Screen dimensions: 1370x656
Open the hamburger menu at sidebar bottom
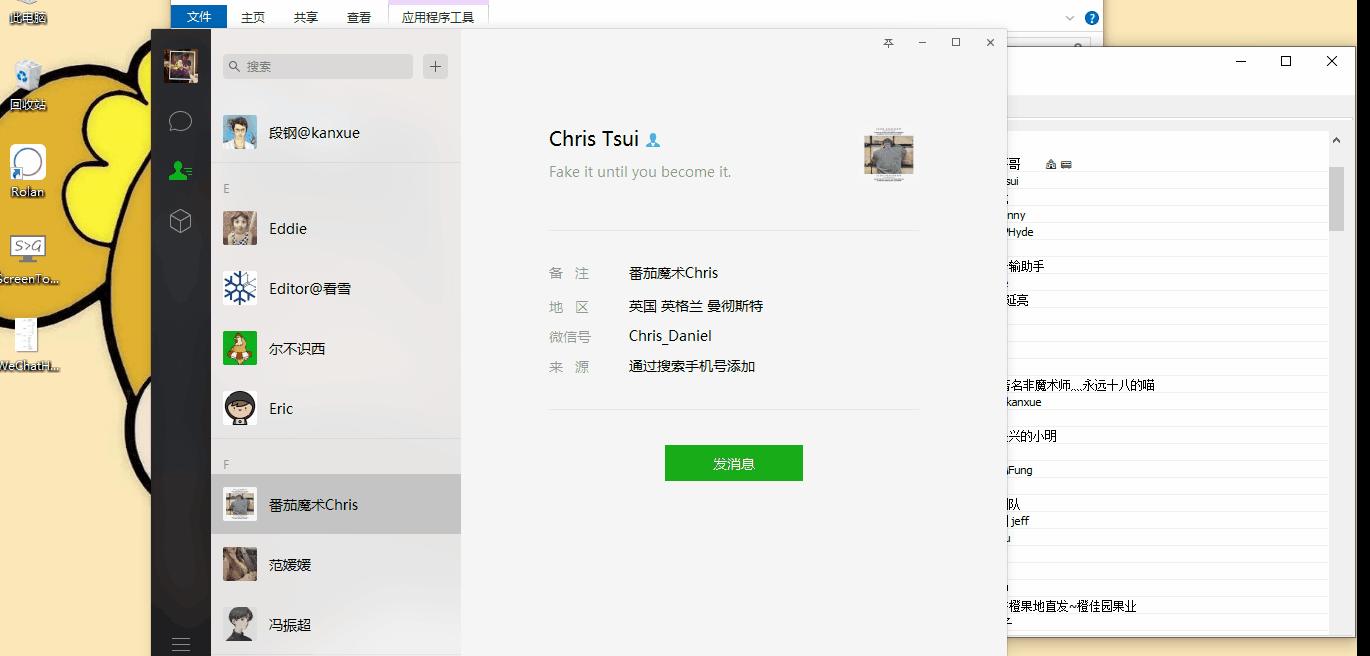point(181,645)
